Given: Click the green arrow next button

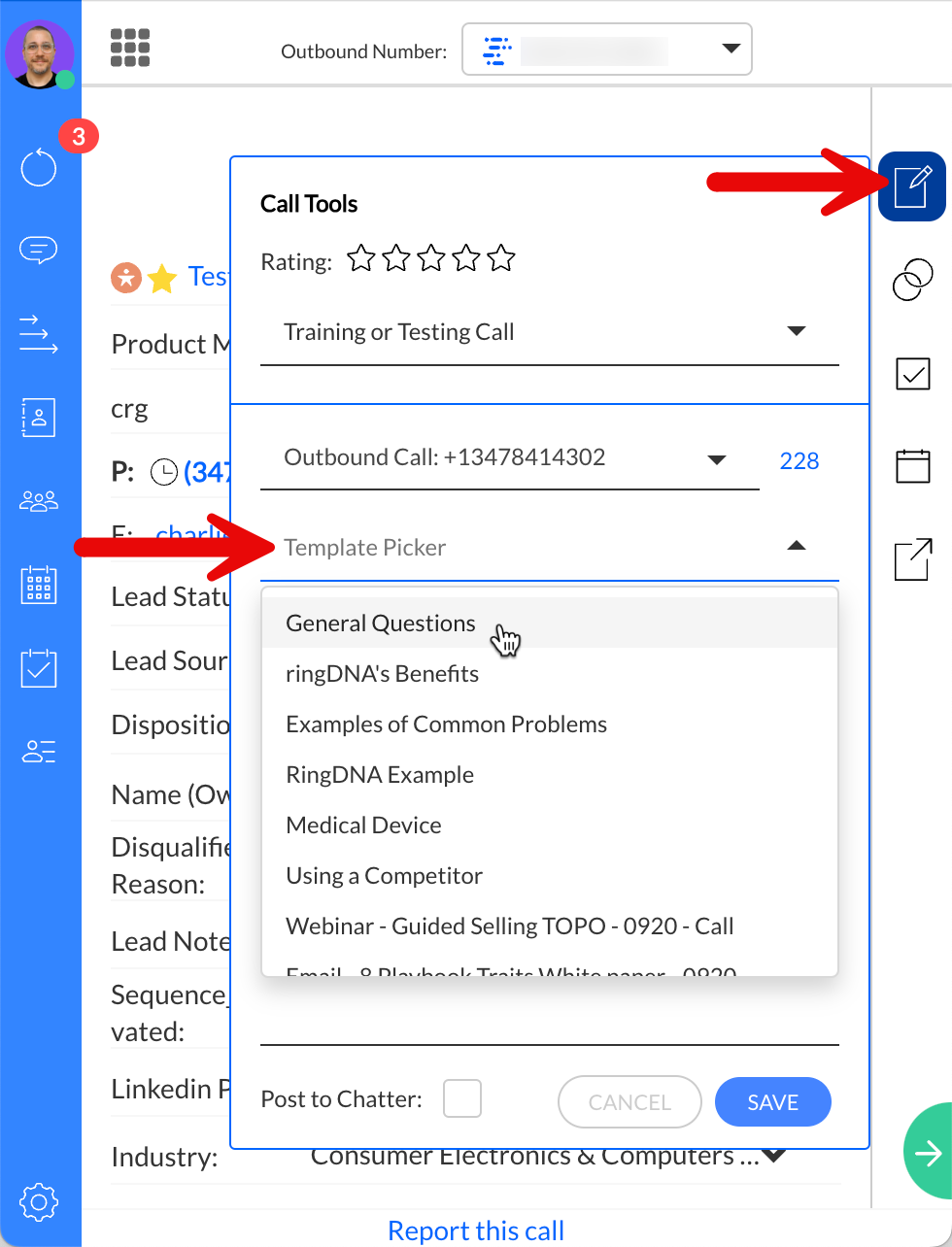Looking at the screenshot, I should pos(928,1152).
